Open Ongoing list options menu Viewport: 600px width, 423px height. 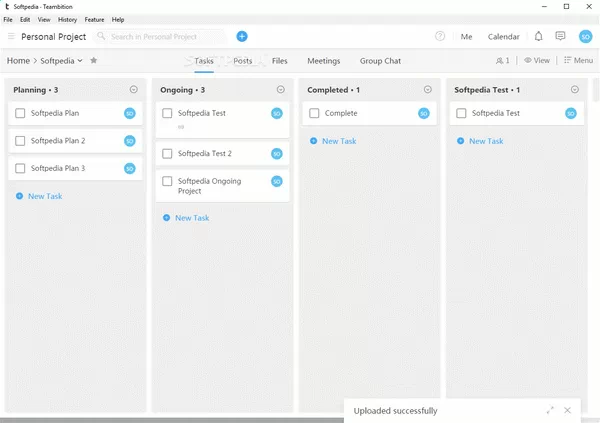281,90
